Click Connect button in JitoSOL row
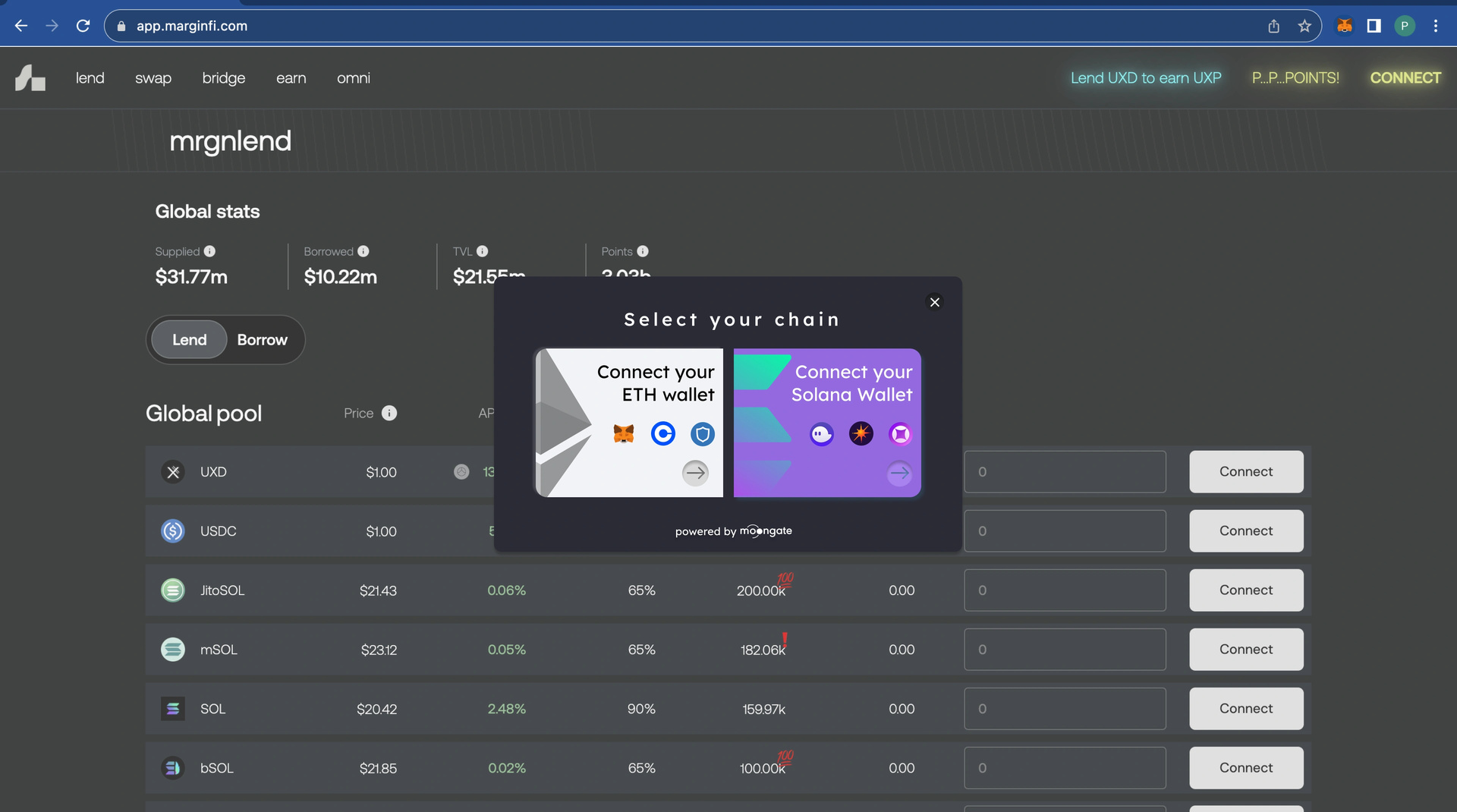Viewport: 1457px width, 812px height. click(1246, 590)
